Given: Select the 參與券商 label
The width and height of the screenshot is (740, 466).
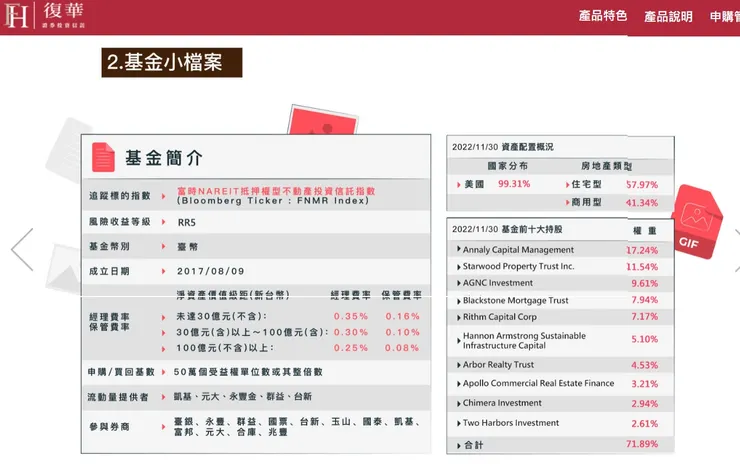Looking at the screenshot, I should [109, 427].
